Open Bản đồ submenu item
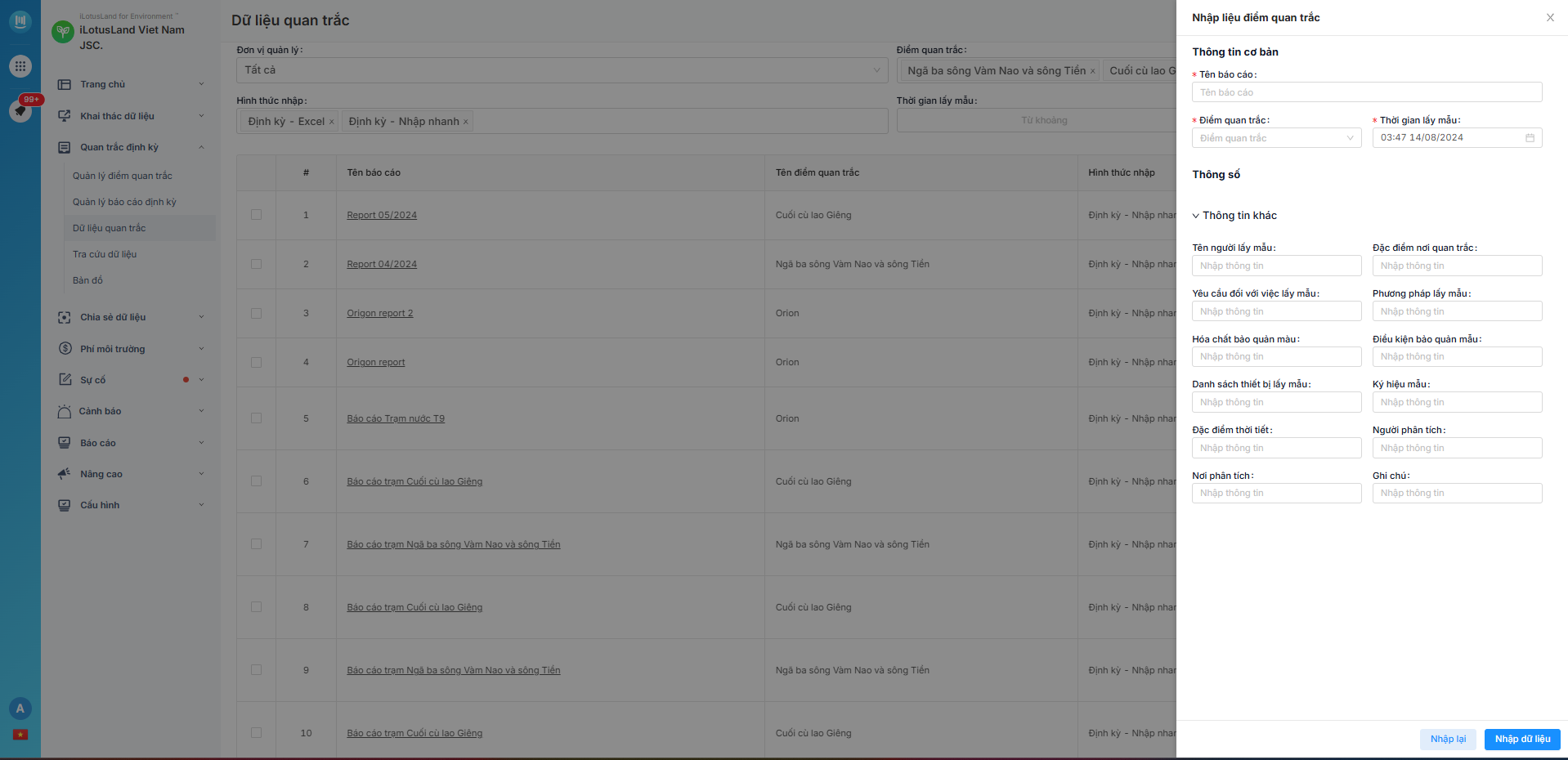Viewport: 1568px width, 760px height. point(87,280)
